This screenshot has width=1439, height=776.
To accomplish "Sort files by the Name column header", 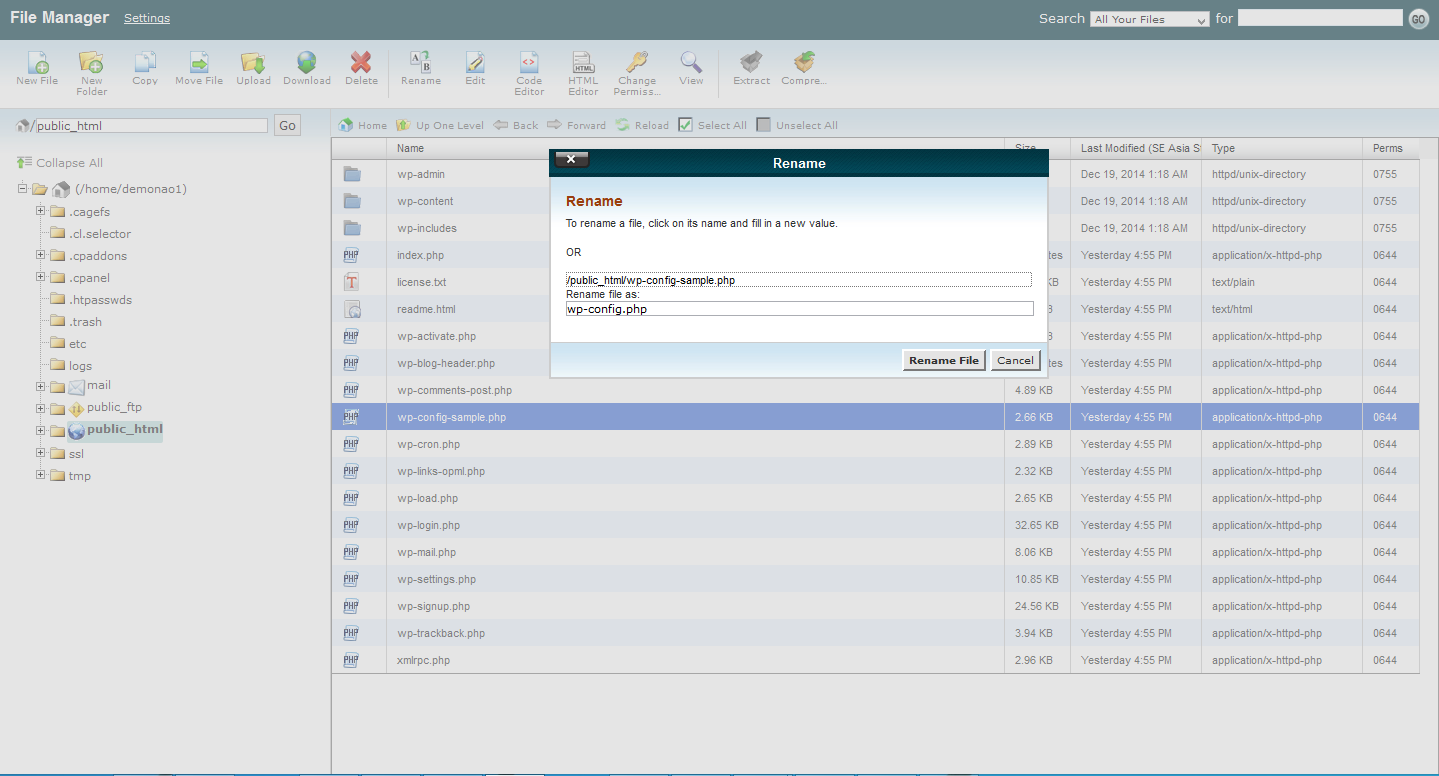I will point(410,148).
